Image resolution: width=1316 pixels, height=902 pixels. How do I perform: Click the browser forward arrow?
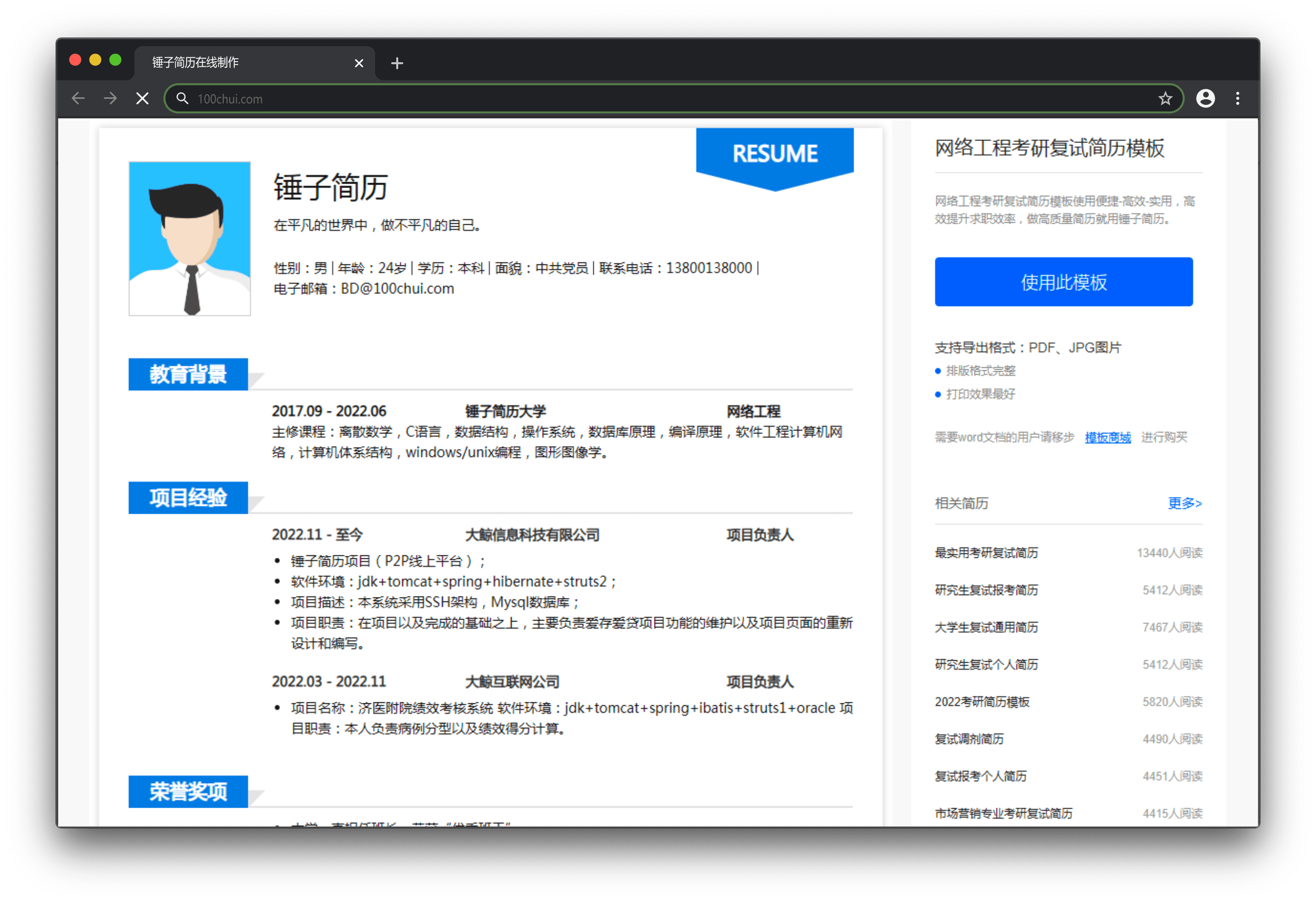(110, 99)
